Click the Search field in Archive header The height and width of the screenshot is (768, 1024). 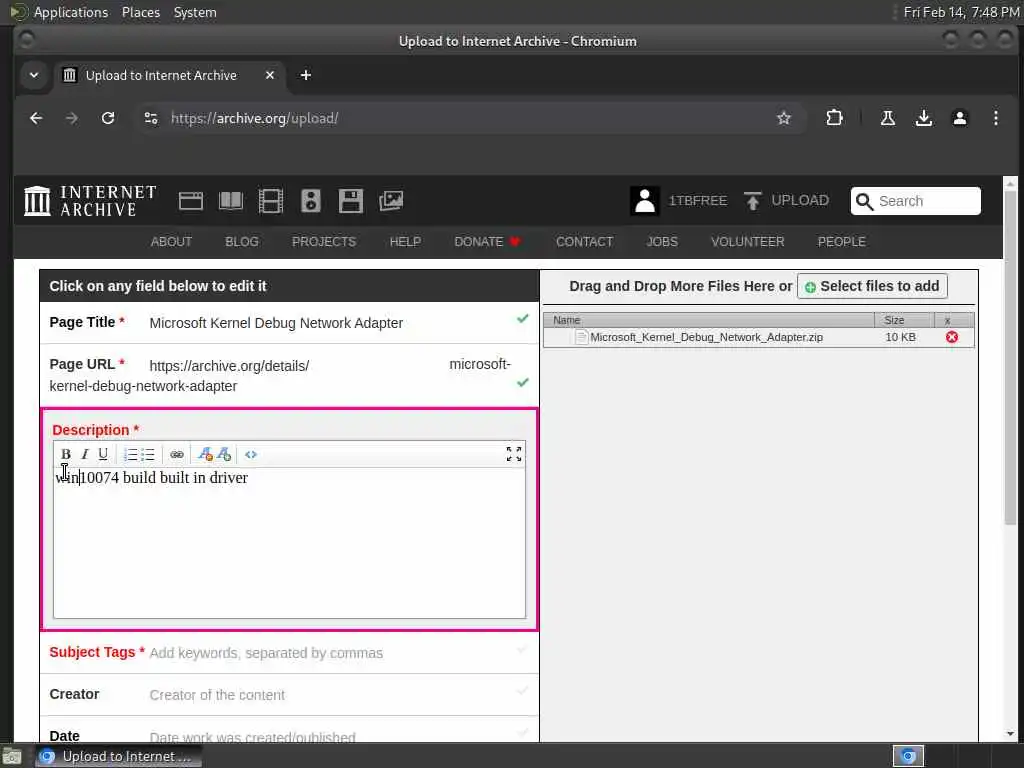[916, 200]
